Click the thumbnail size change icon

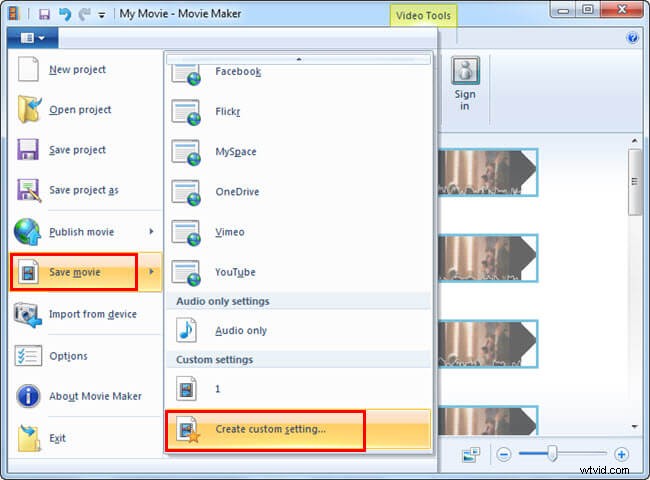tap(471, 455)
